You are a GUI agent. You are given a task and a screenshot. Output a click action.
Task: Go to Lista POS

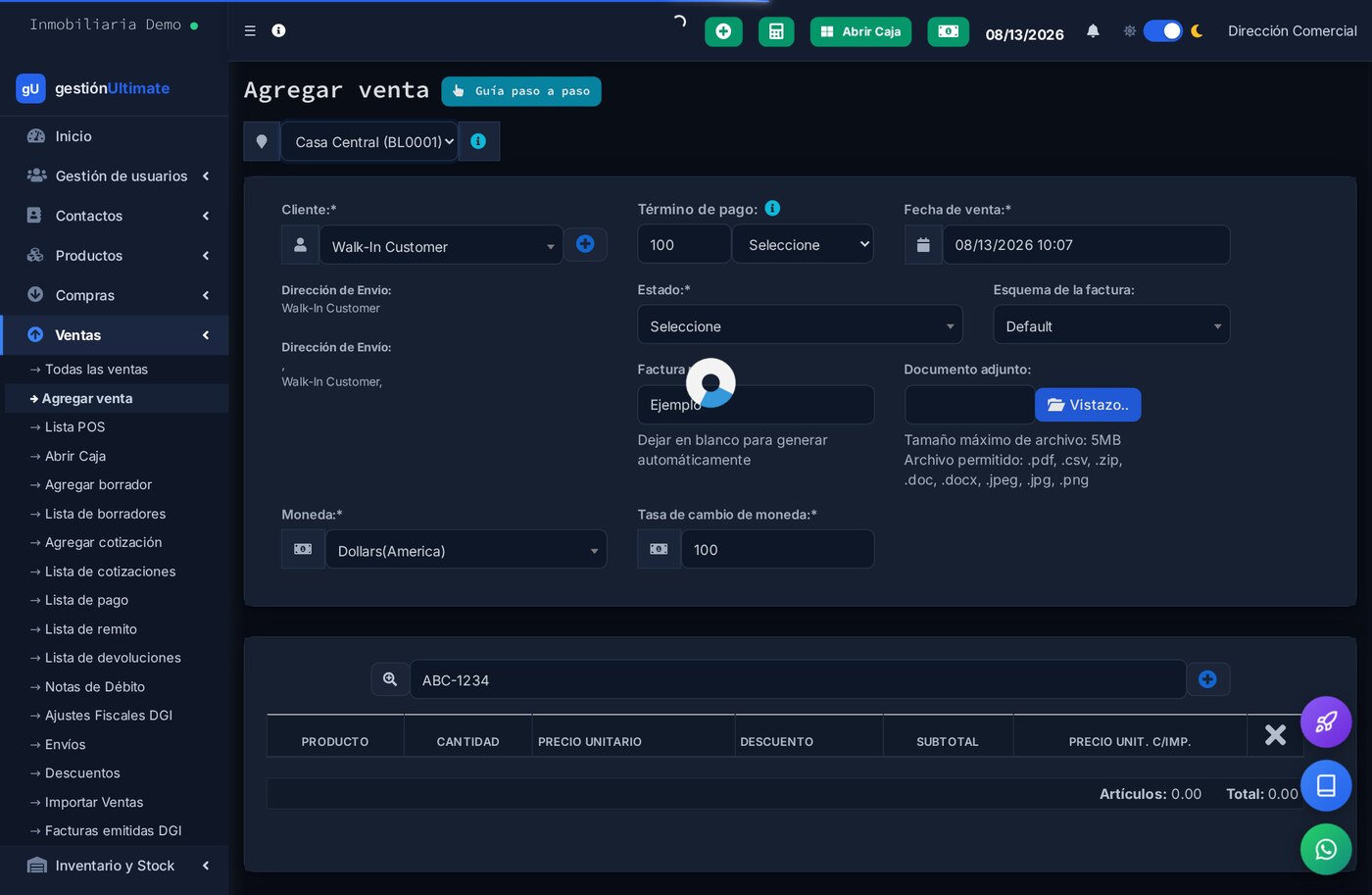pos(74,427)
